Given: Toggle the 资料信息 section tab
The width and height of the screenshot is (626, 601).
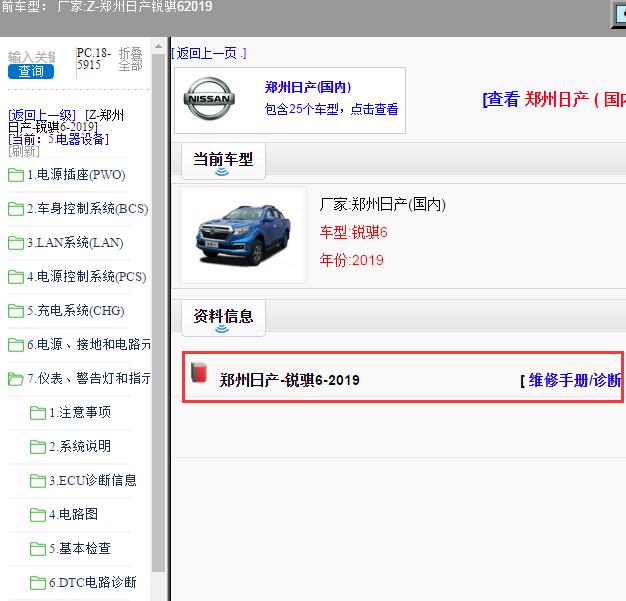Looking at the screenshot, I should [x=223, y=318].
